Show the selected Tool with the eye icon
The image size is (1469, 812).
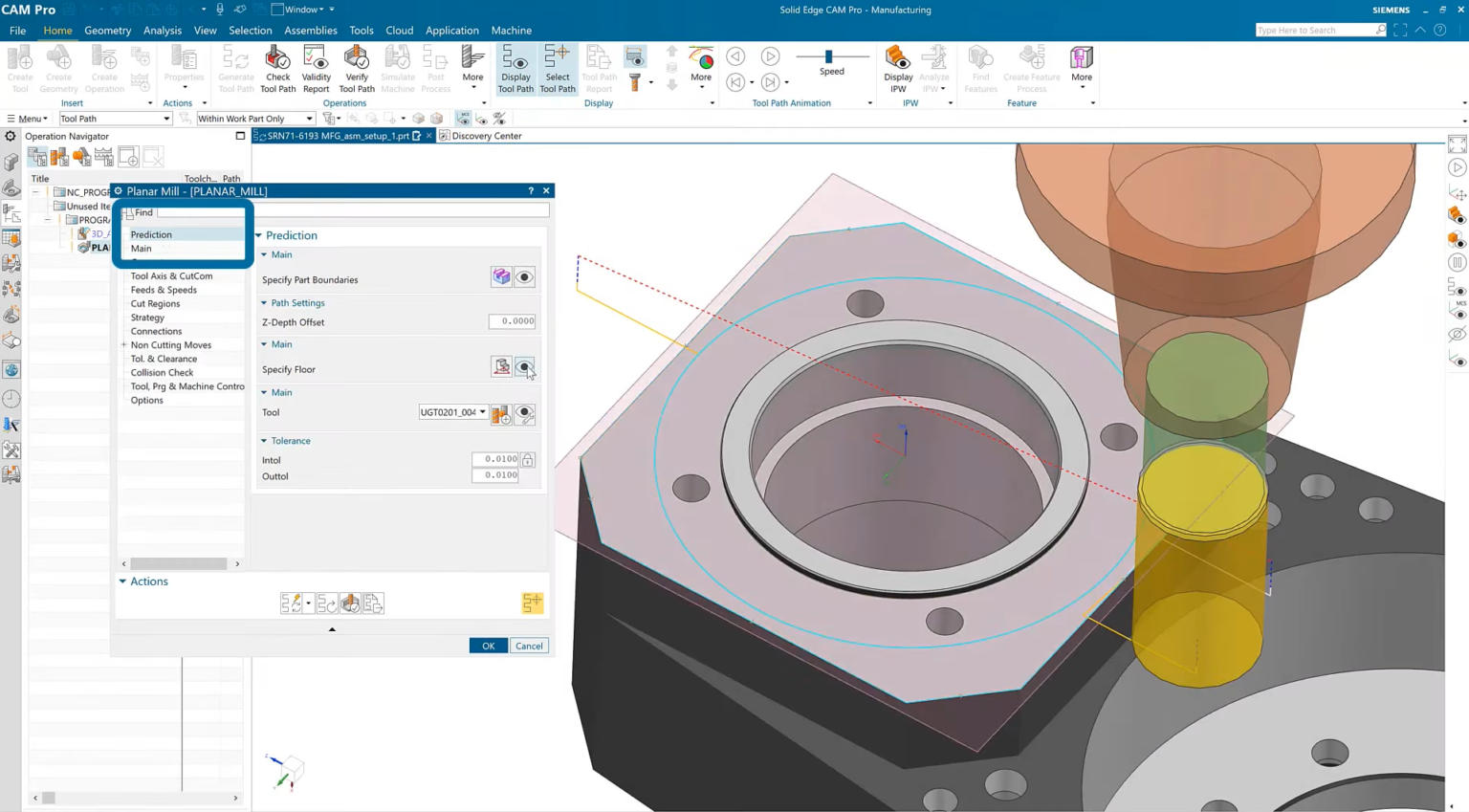click(524, 413)
